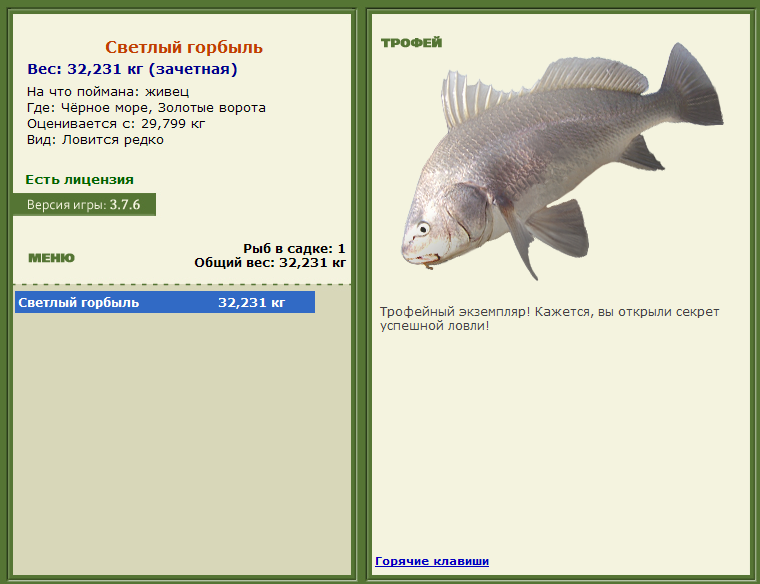The width and height of the screenshot is (760, 584).
Task: Click the Есть лицензия label
Action: click(x=79, y=180)
